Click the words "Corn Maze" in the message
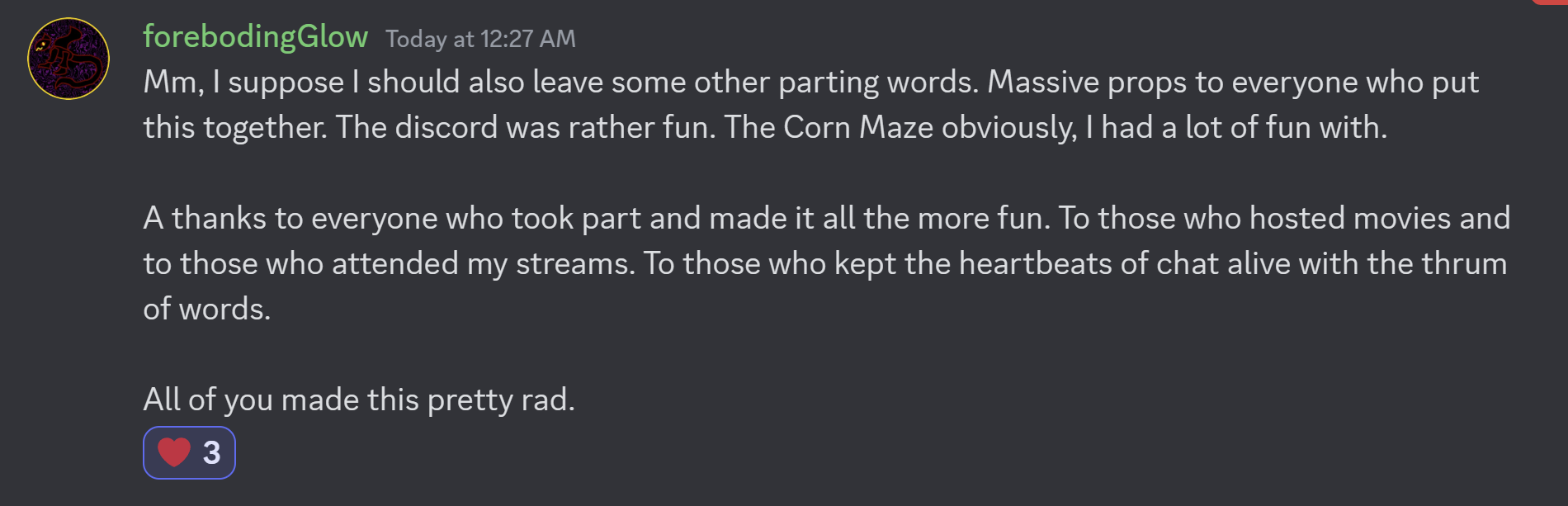The image size is (1568, 506). (858, 128)
